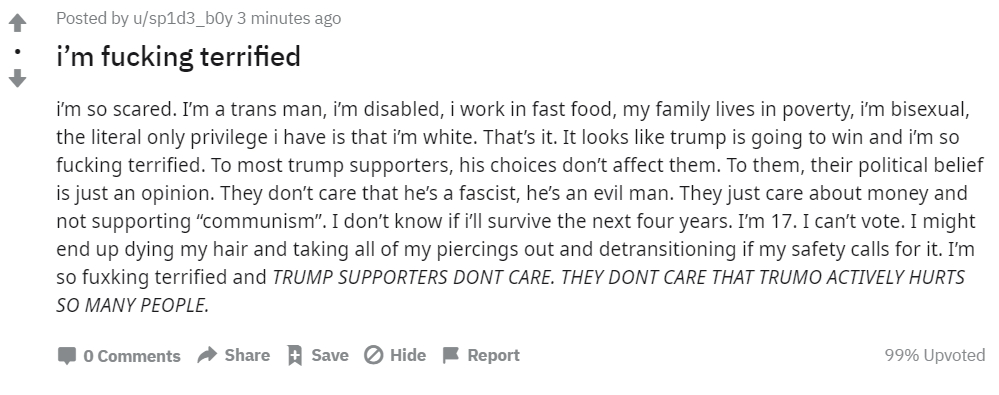This screenshot has height=395, width=999.
Task: Click the post body paragraph text
Action: point(520,207)
